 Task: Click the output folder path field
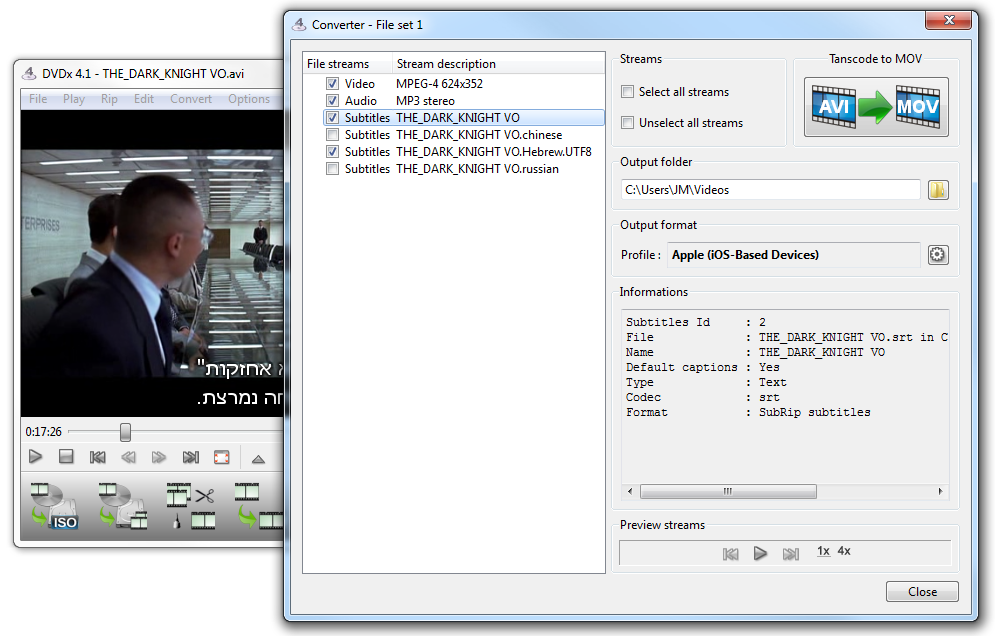770,190
